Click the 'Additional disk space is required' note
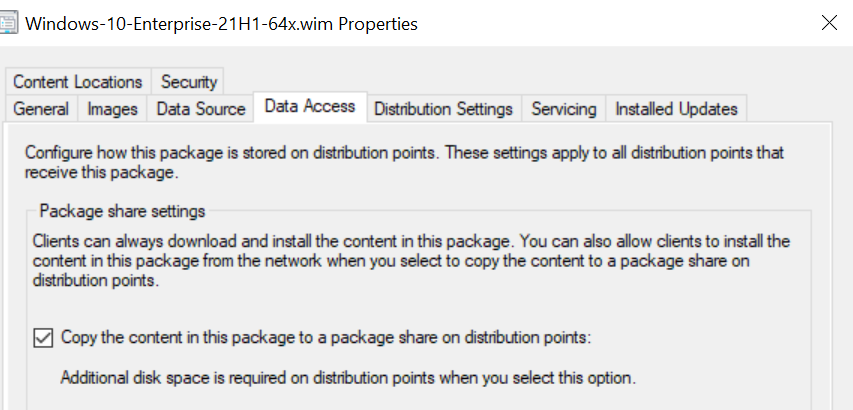The image size is (853, 410). click(348, 377)
